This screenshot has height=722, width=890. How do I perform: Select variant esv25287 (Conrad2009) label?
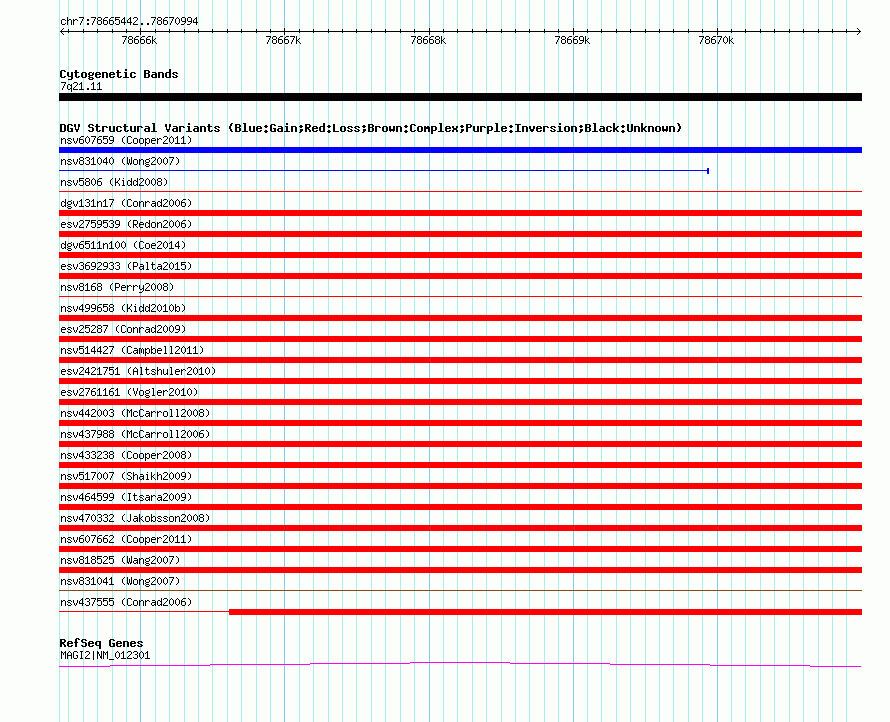[x=123, y=329]
